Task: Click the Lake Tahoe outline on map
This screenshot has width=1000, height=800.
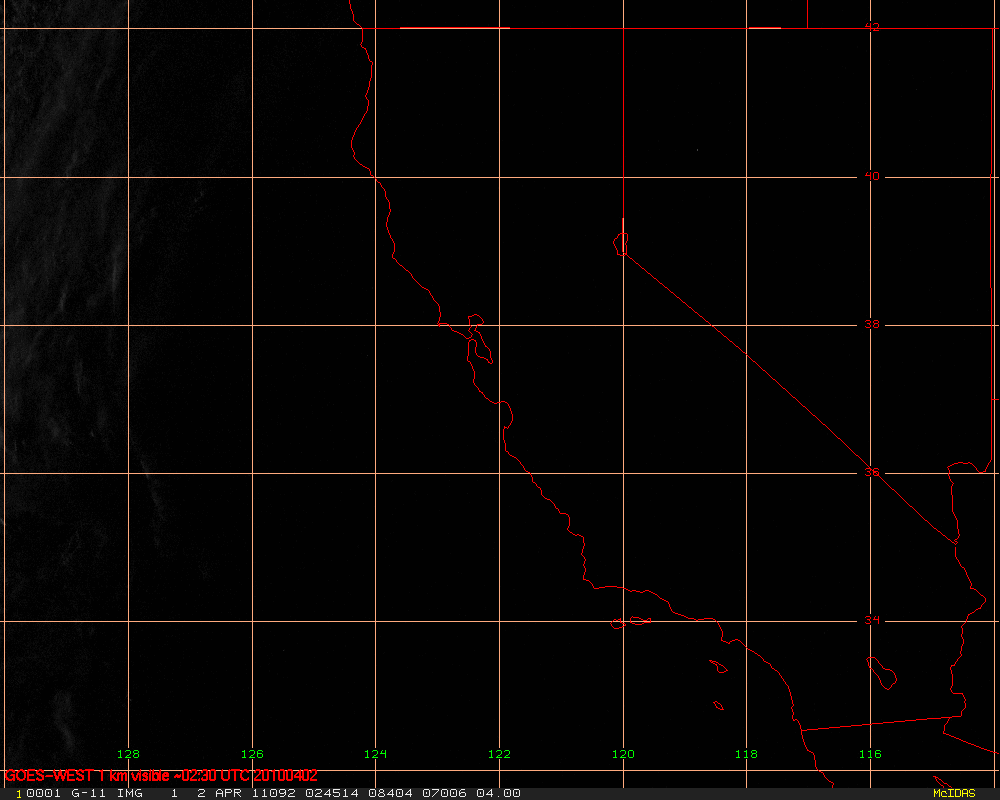Action: coord(621,244)
